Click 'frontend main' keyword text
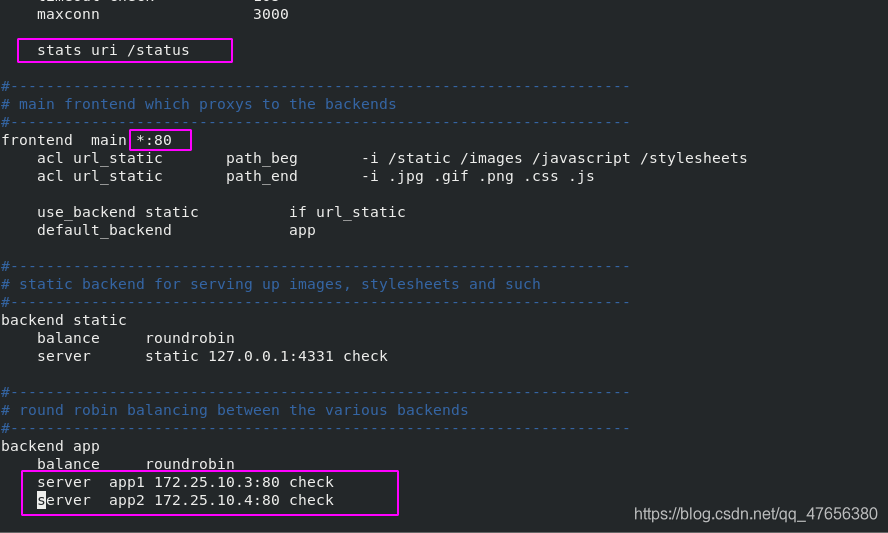Viewport: 888px width, 533px height. click(64, 140)
